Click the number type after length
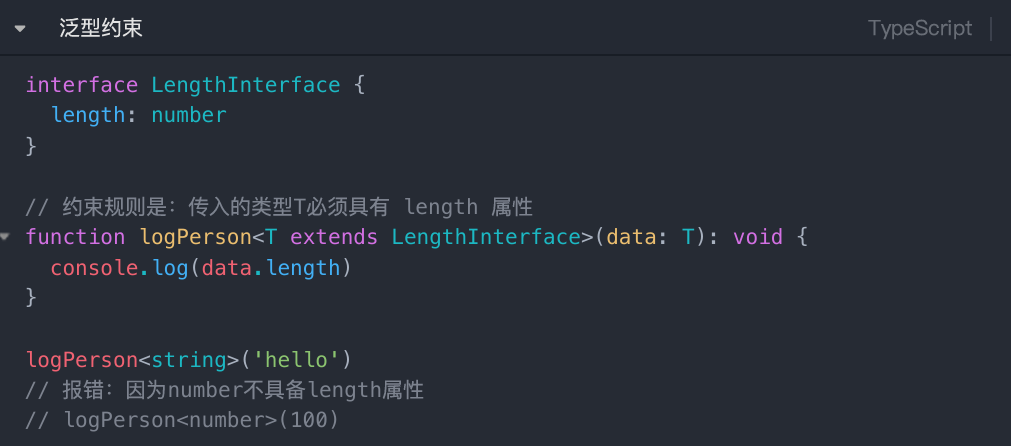This screenshot has width=1011, height=446. pos(189,115)
